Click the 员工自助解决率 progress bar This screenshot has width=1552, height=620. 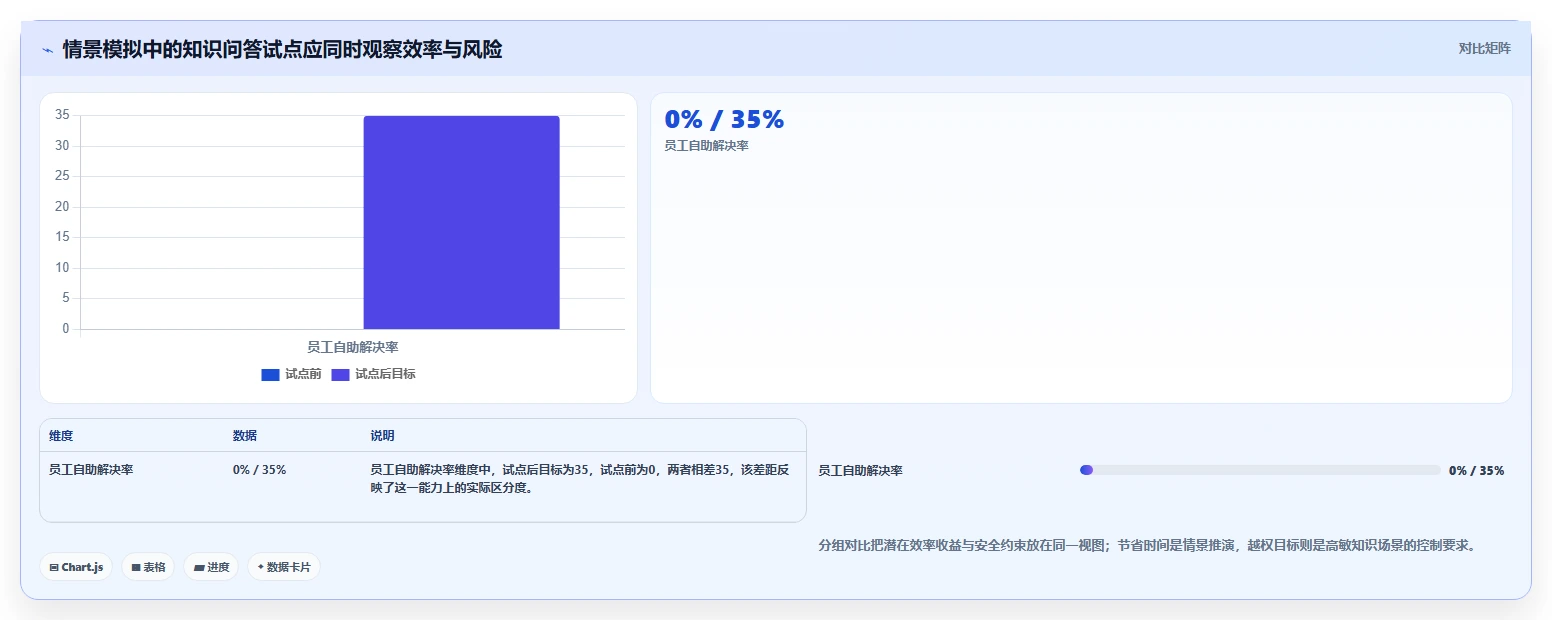point(1260,470)
